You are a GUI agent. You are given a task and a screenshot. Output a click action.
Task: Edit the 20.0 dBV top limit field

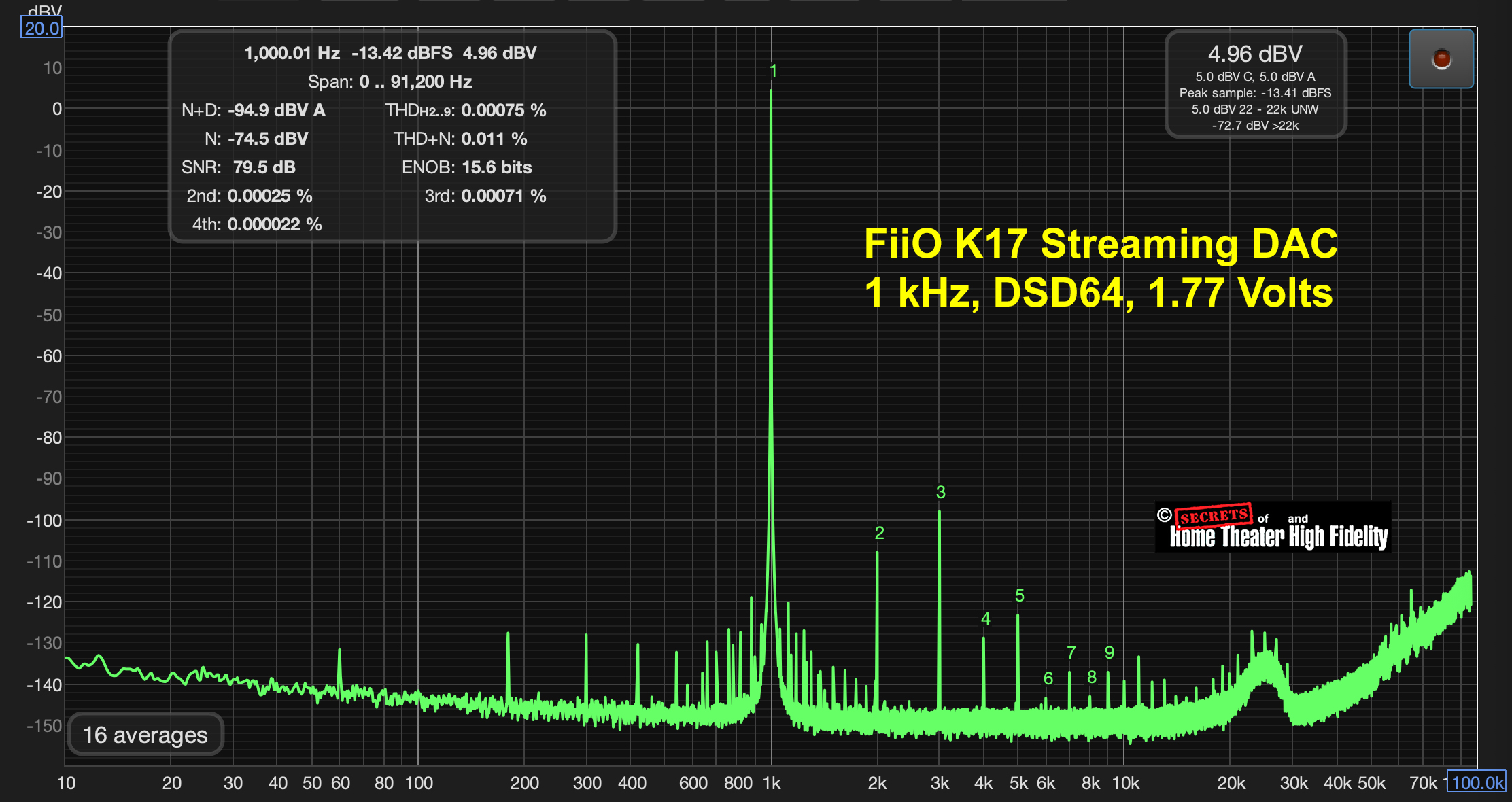41,29
